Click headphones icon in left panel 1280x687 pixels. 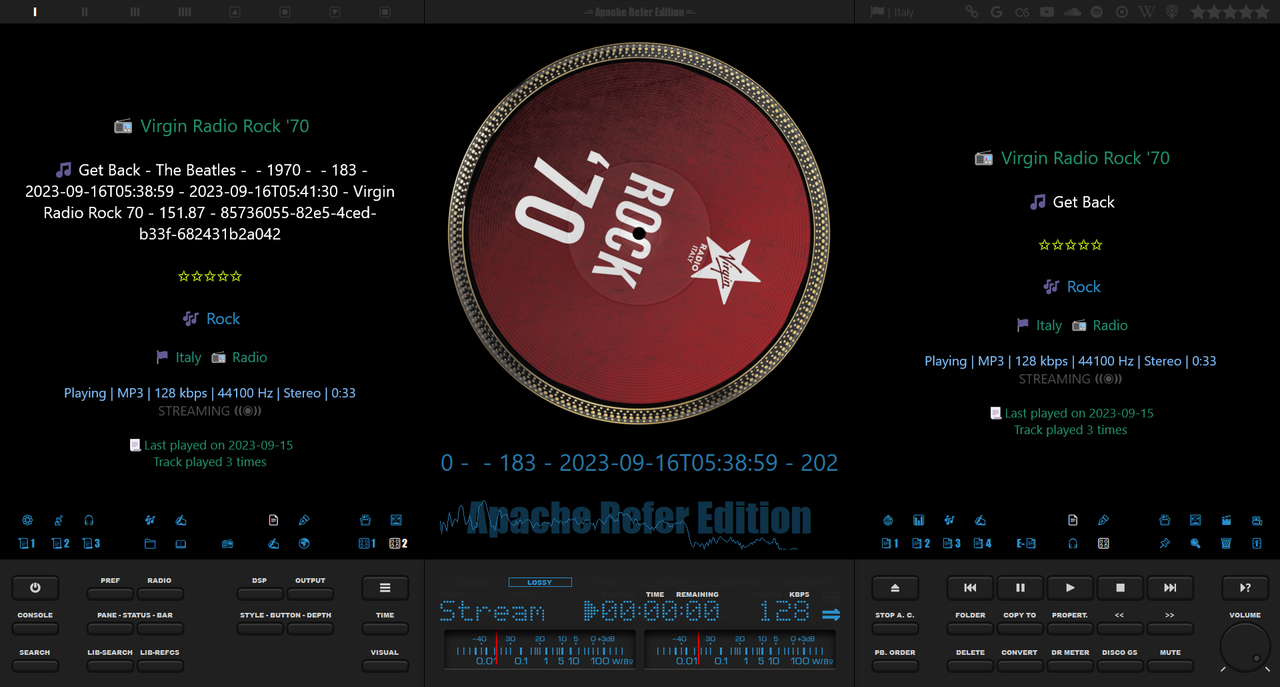(89, 520)
